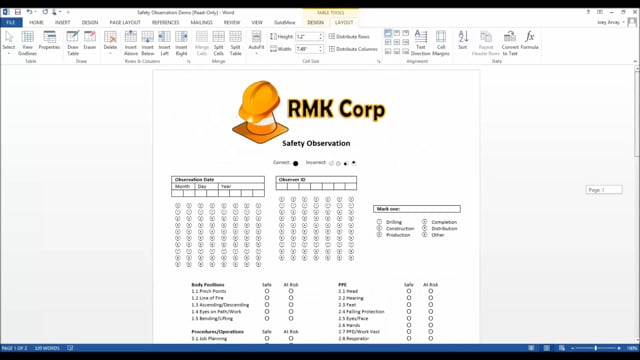Switch to Table Tools DESIGN tab
This screenshot has height=360, width=640.
pos(316,22)
